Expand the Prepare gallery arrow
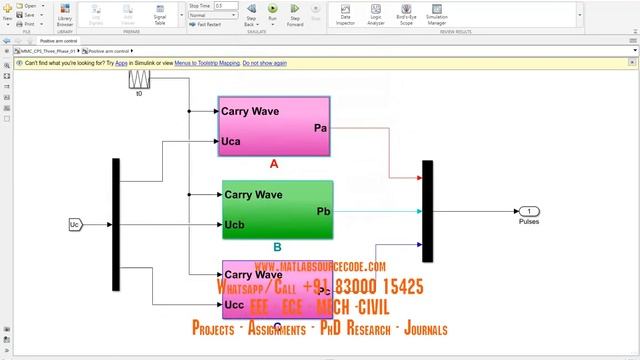The height and width of the screenshot is (360, 640). (182, 15)
